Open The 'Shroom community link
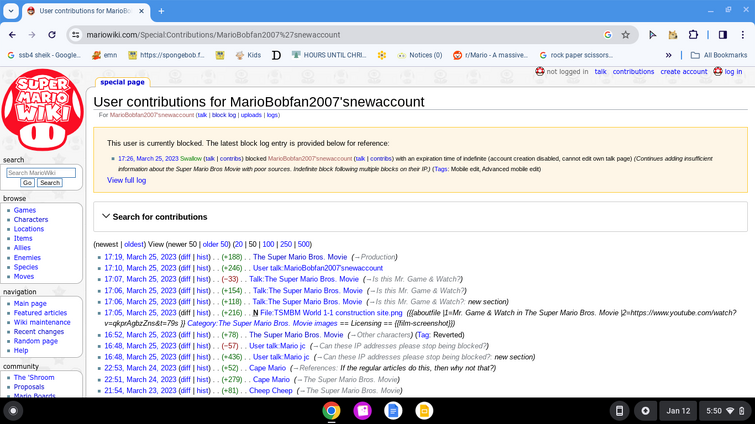Screen dimensions: 755x424 point(34,377)
